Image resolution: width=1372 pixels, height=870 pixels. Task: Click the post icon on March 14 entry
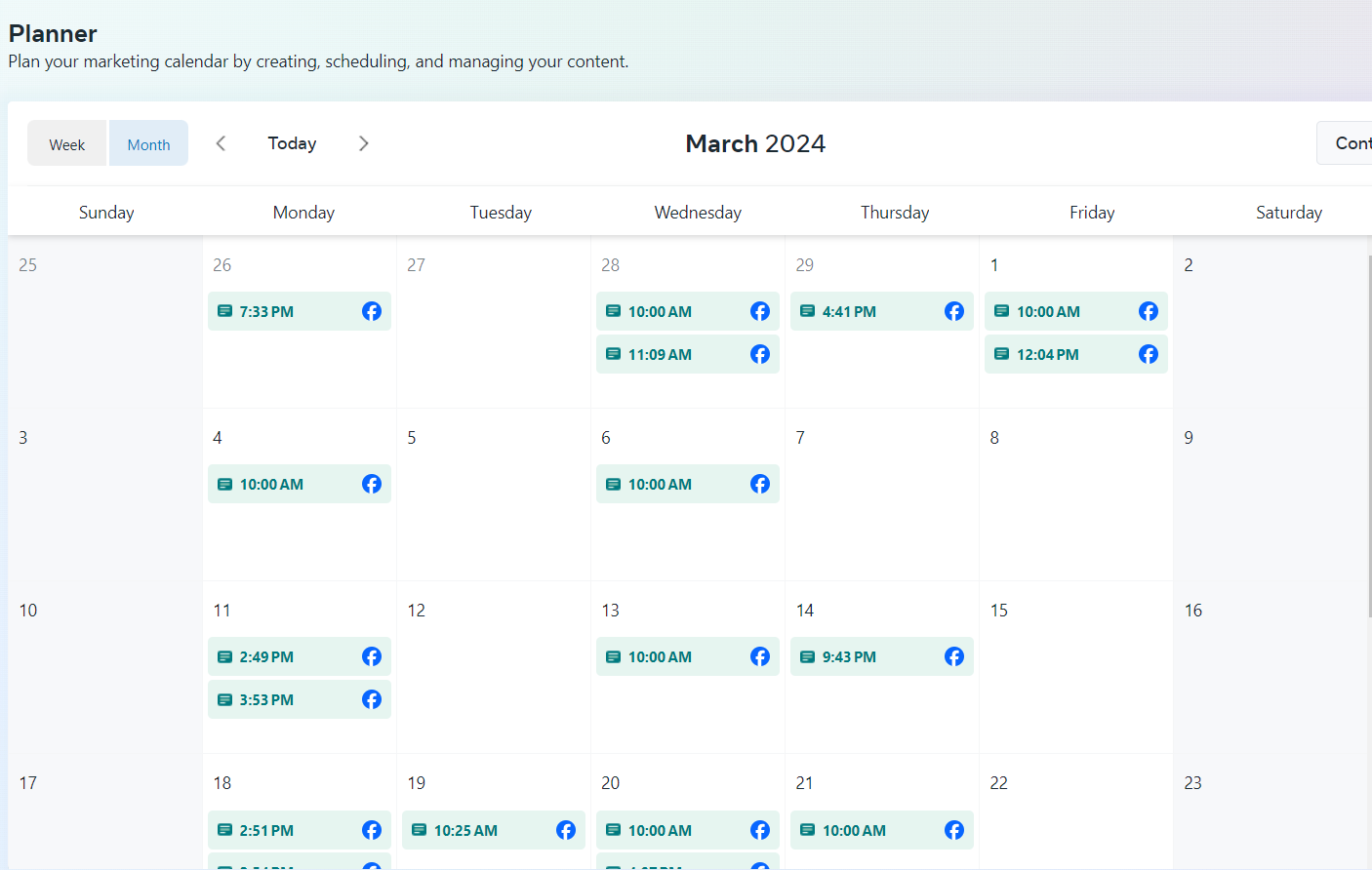point(808,657)
